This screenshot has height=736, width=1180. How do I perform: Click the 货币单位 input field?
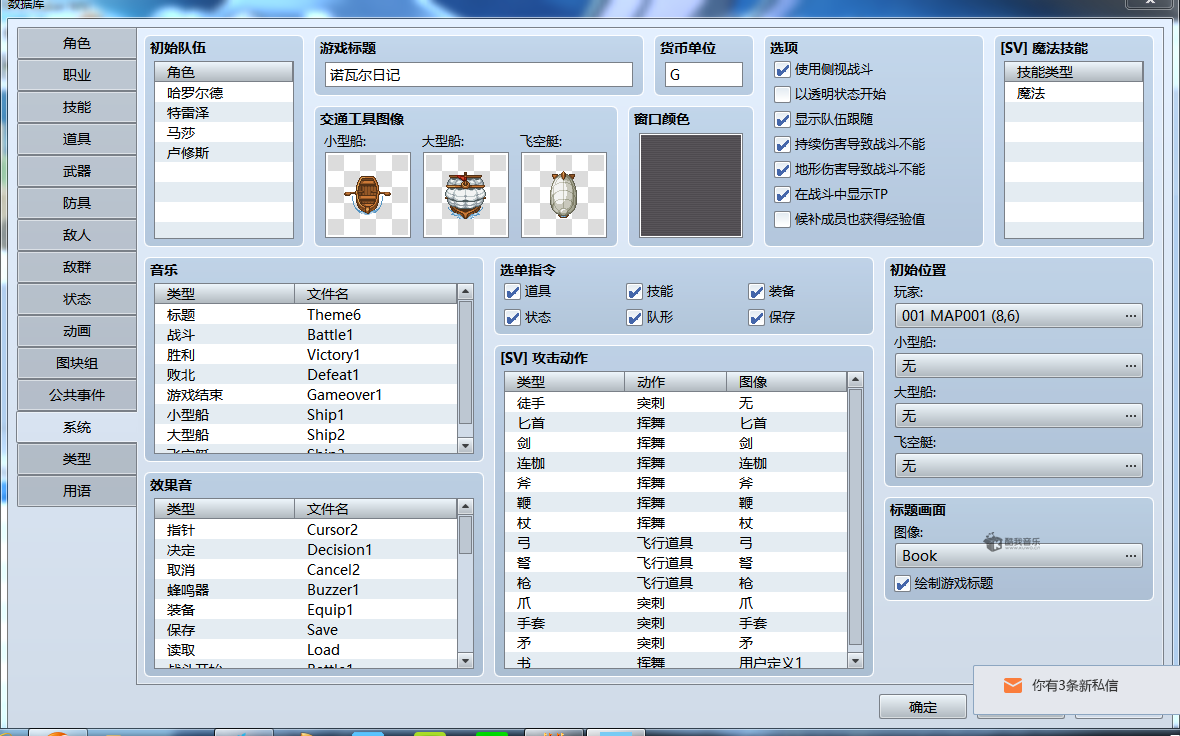pyautogui.click(x=704, y=75)
